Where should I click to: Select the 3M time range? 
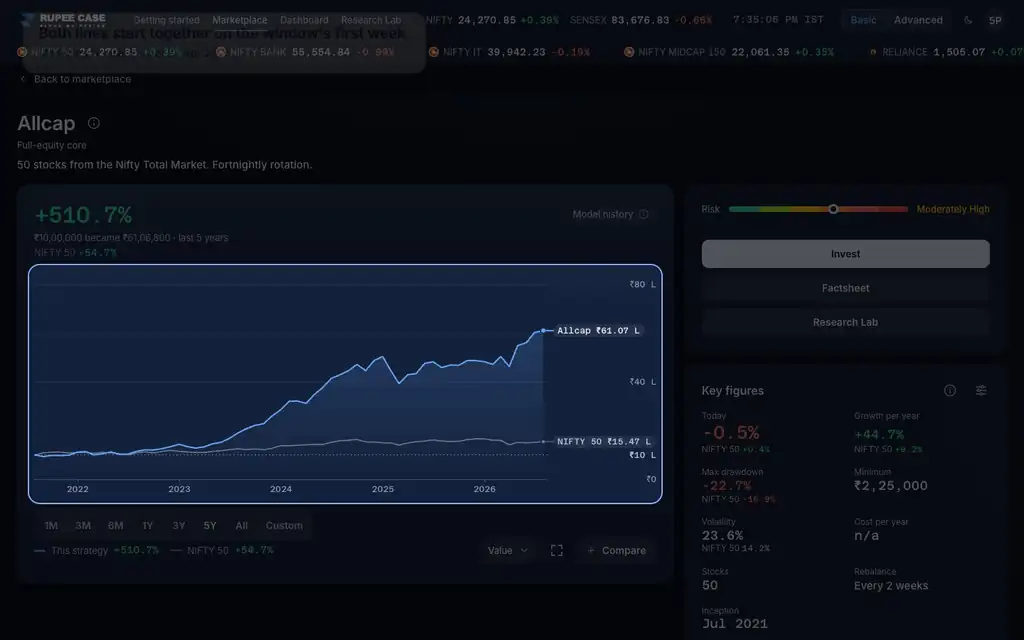83,526
